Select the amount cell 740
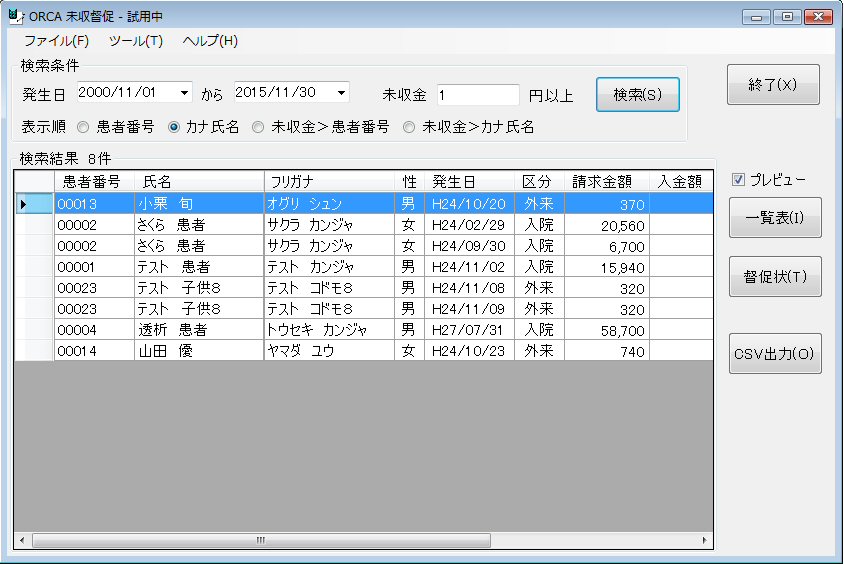 click(607, 351)
